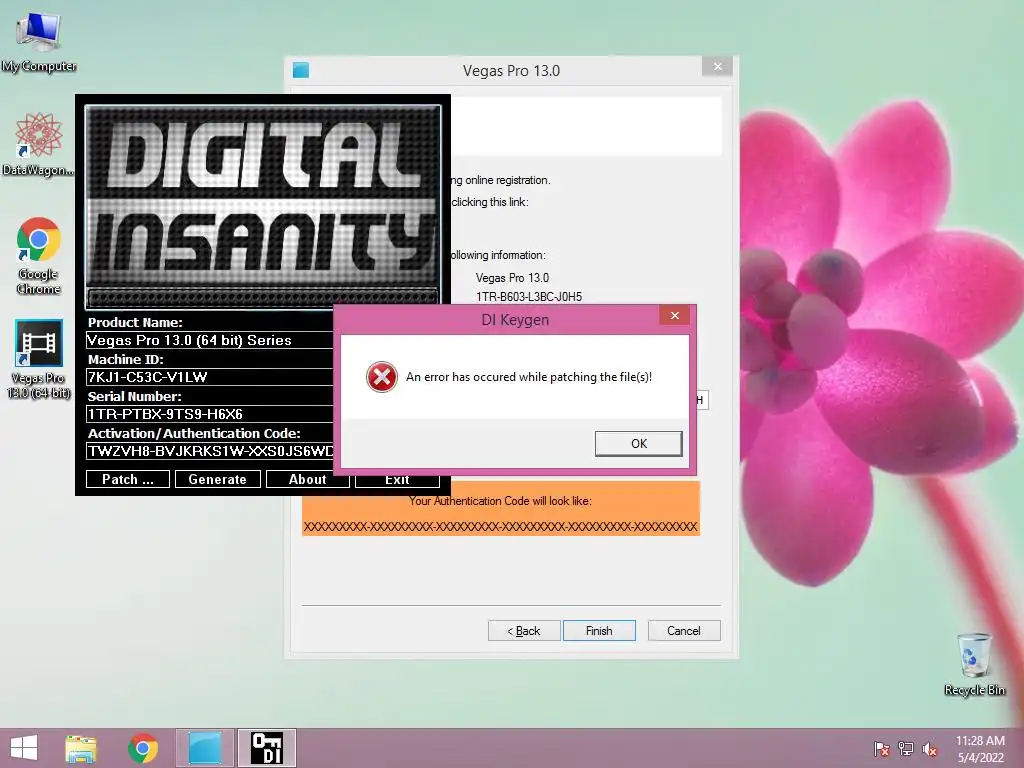This screenshot has height=768, width=1024.
Task: Open My Computer desktop icon
Action: click(39, 42)
